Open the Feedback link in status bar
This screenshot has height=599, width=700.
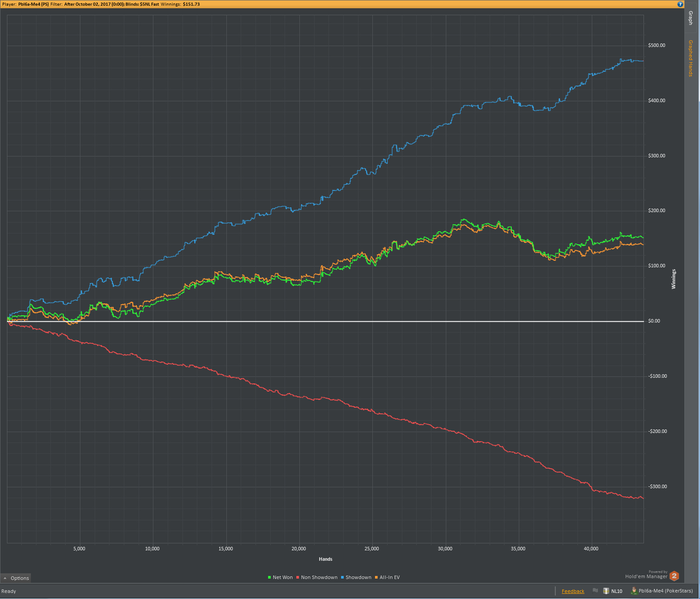pos(573,591)
